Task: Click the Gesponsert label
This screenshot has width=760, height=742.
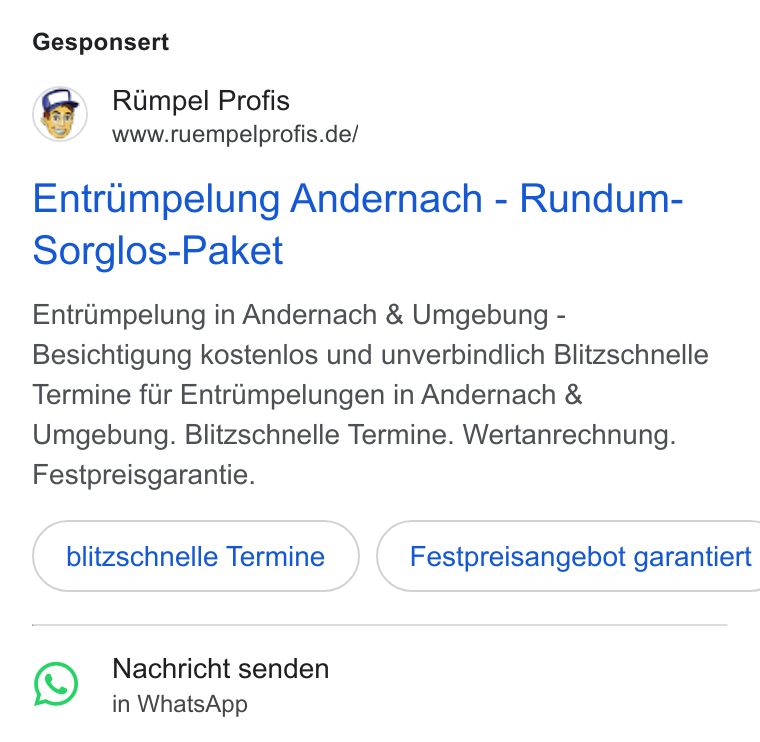Action: pos(101,42)
